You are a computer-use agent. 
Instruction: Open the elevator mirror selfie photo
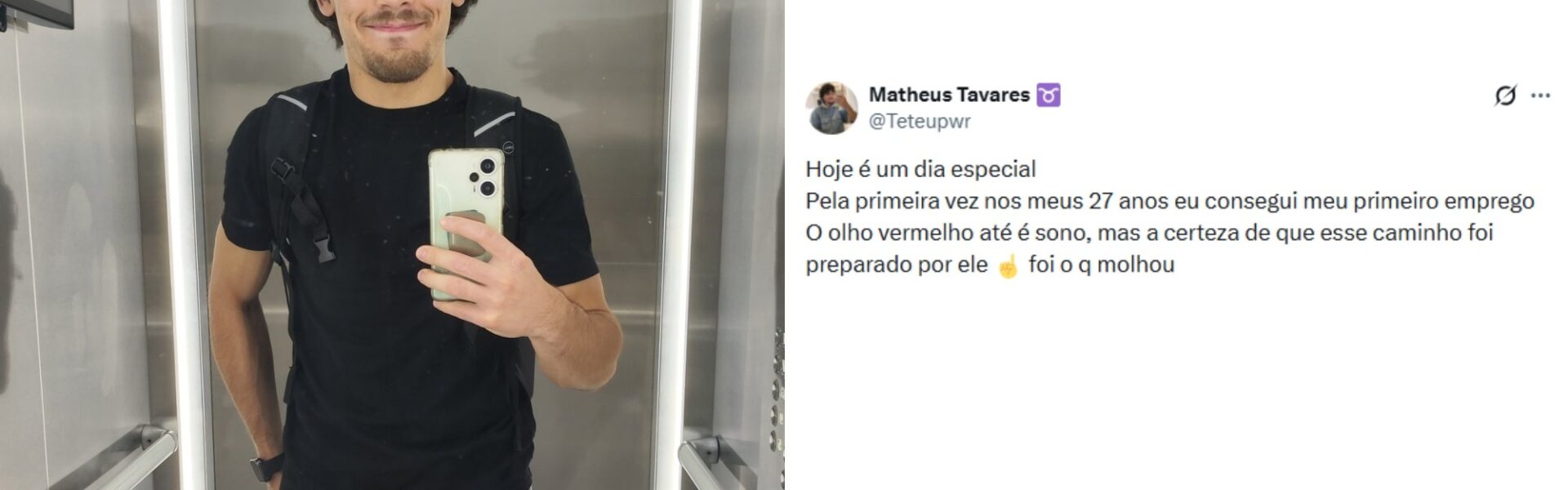pyautogui.click(x=392, y=245)
